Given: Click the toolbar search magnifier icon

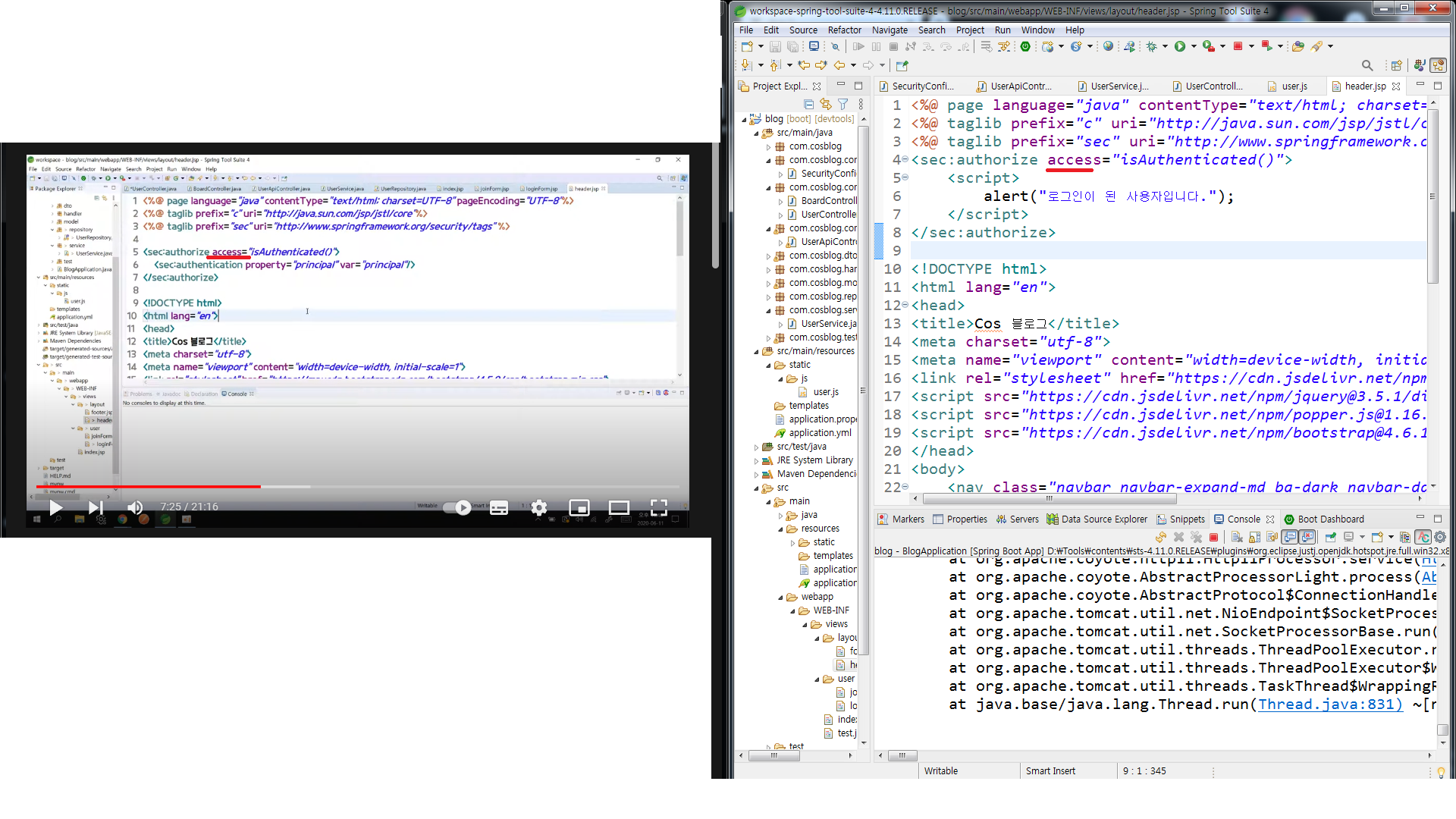Looking at the screenshot, I should 1367,65.
